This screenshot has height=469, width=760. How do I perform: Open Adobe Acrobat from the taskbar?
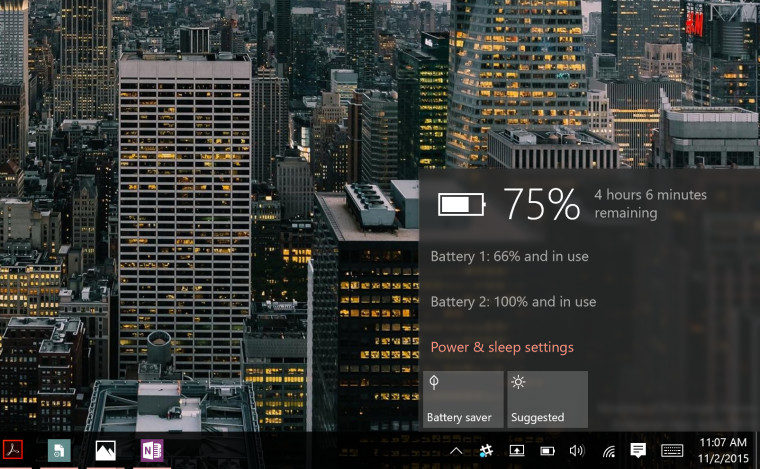(x=12, y=451)
